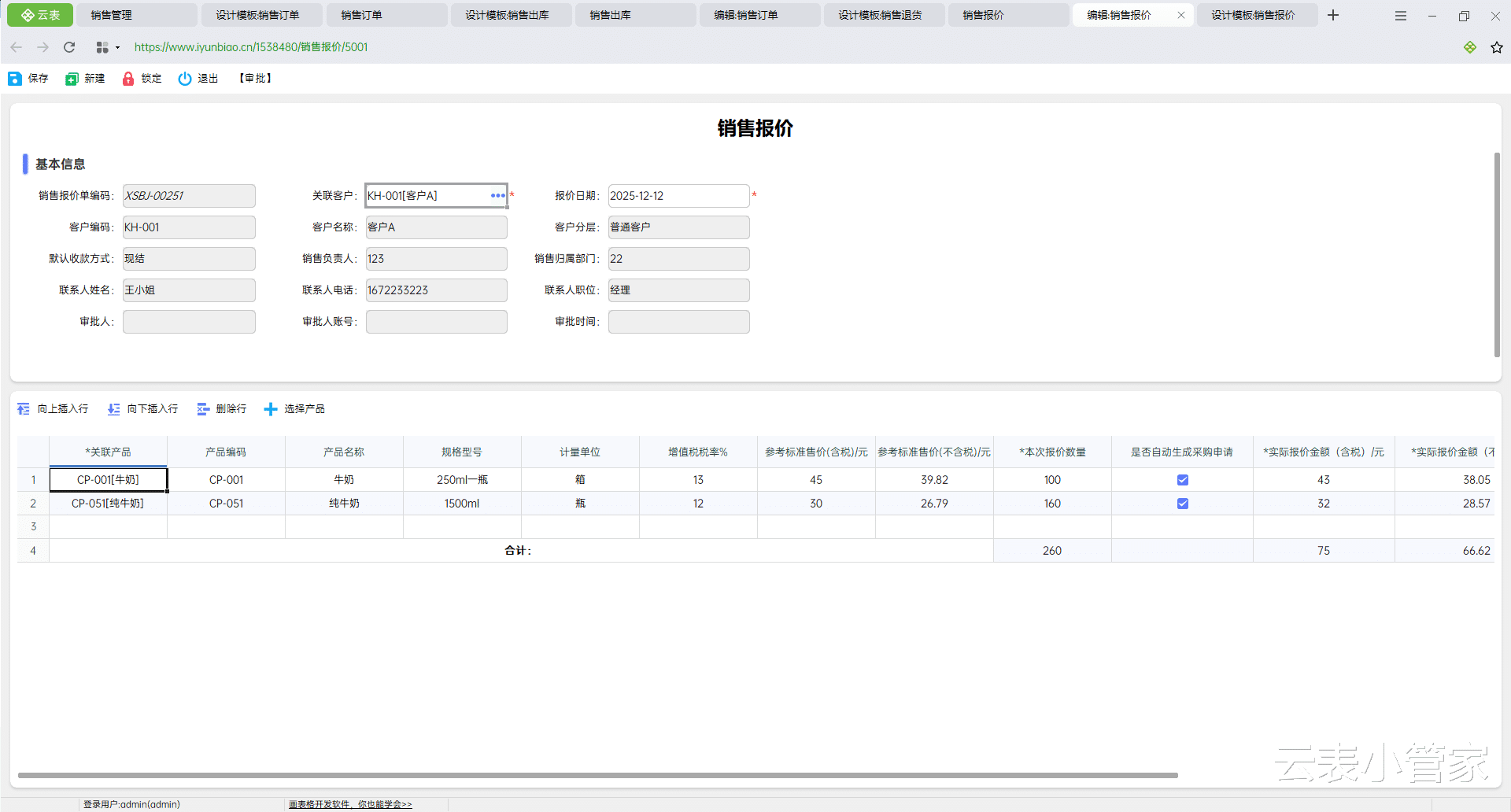Click the 销售归属部门 field
1511x812 pixels.
point(678,259)
